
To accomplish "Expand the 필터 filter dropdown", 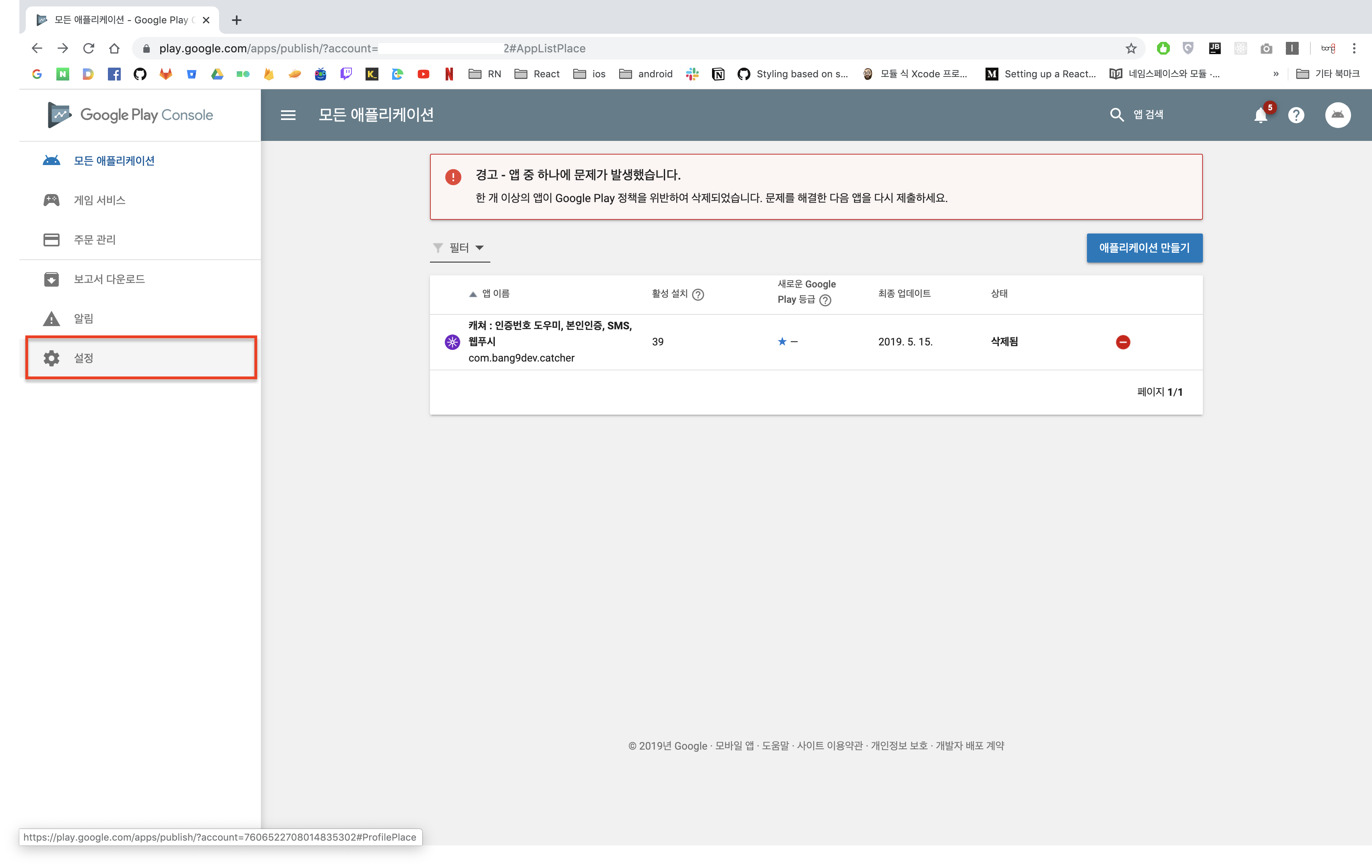I will tap(460, 248).
